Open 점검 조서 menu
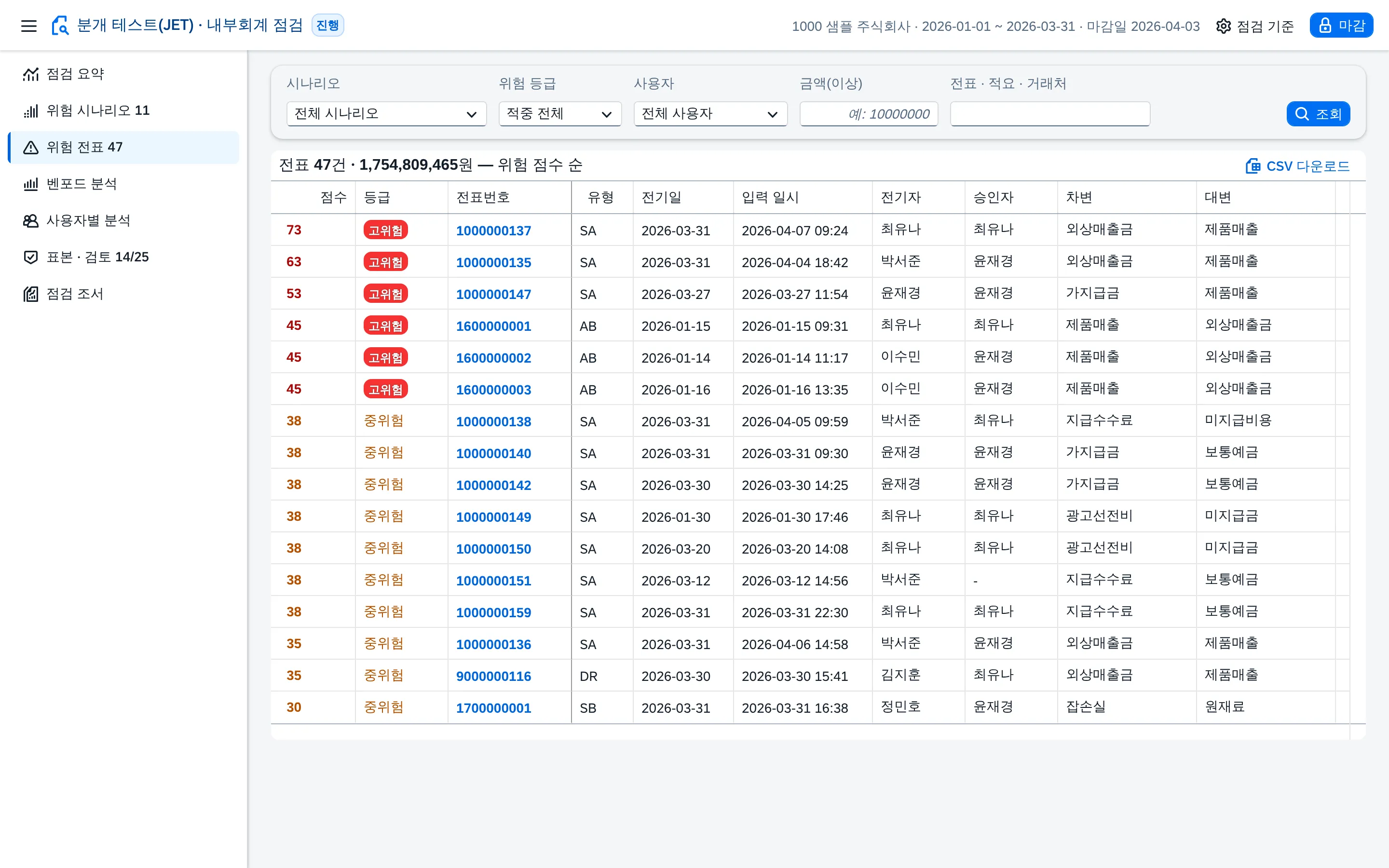This screenshot has width=1389, height=868. (124, 294)
